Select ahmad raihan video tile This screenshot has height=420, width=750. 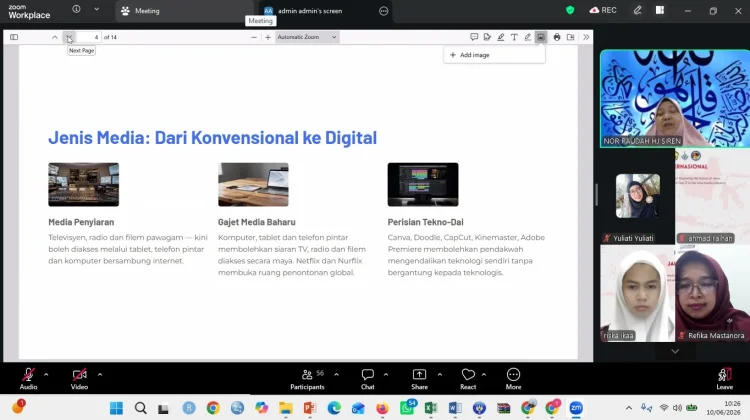713,196
